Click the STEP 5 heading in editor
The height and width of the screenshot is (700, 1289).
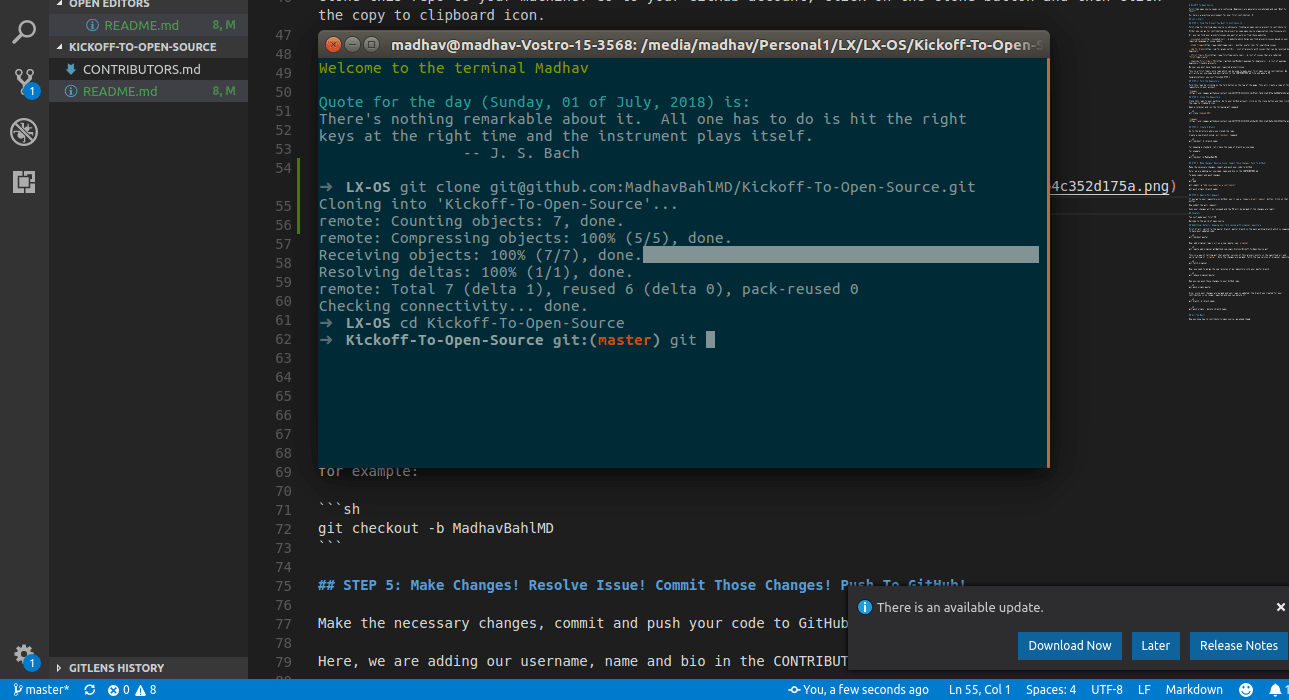[x=642, y=585]
